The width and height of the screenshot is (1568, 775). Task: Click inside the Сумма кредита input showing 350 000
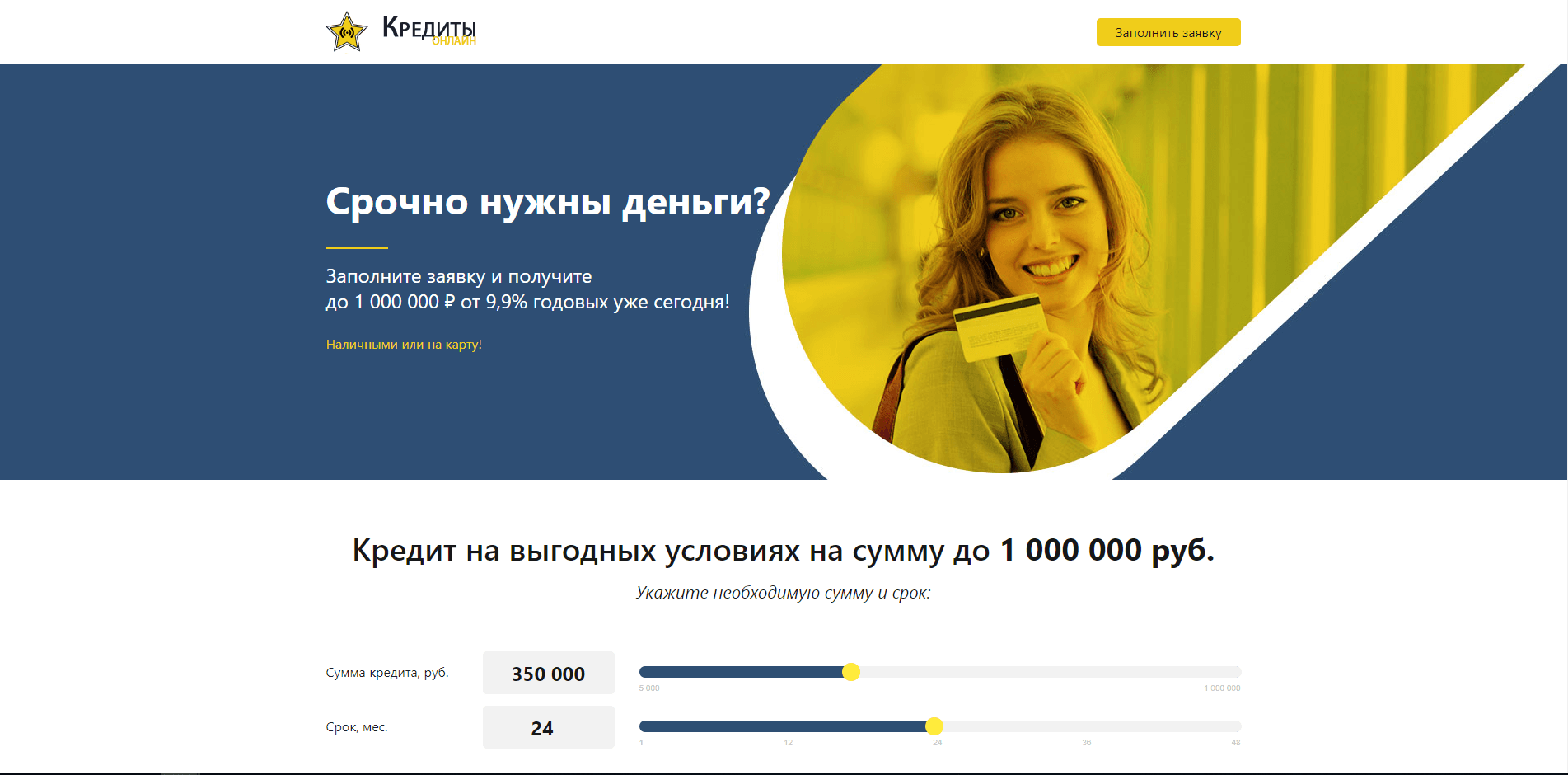(x=548, y=673)
